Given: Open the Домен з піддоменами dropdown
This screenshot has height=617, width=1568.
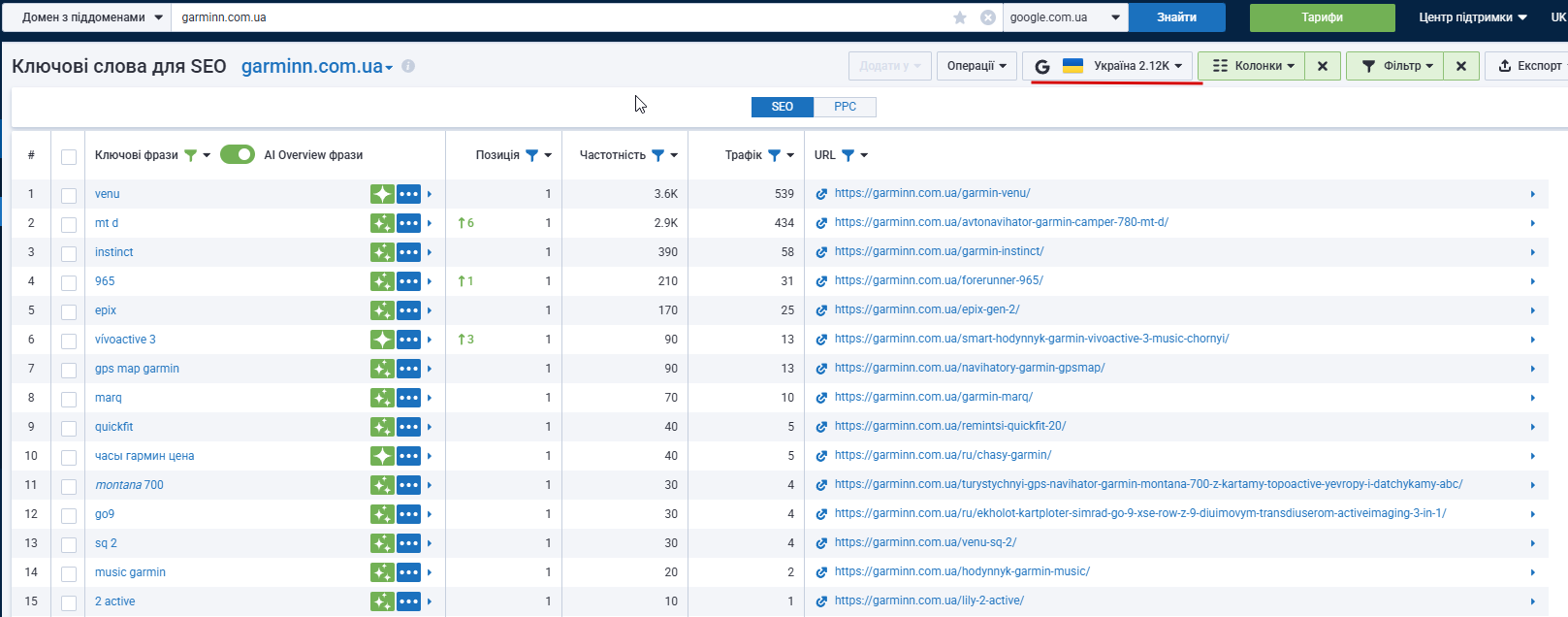Looking at the screenshot, I should pyautogui.click(x=87, y=17).
